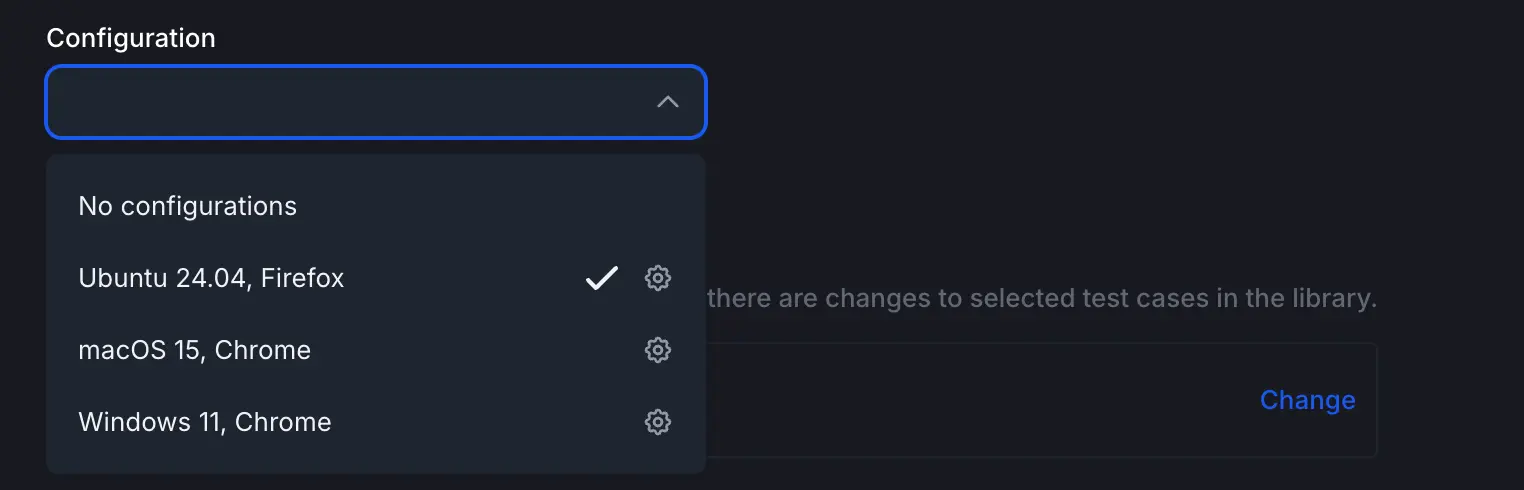Select "Windows 11, Chrome" configuration entry
This screenshot has height=490, width=1524.
point(205,422)
